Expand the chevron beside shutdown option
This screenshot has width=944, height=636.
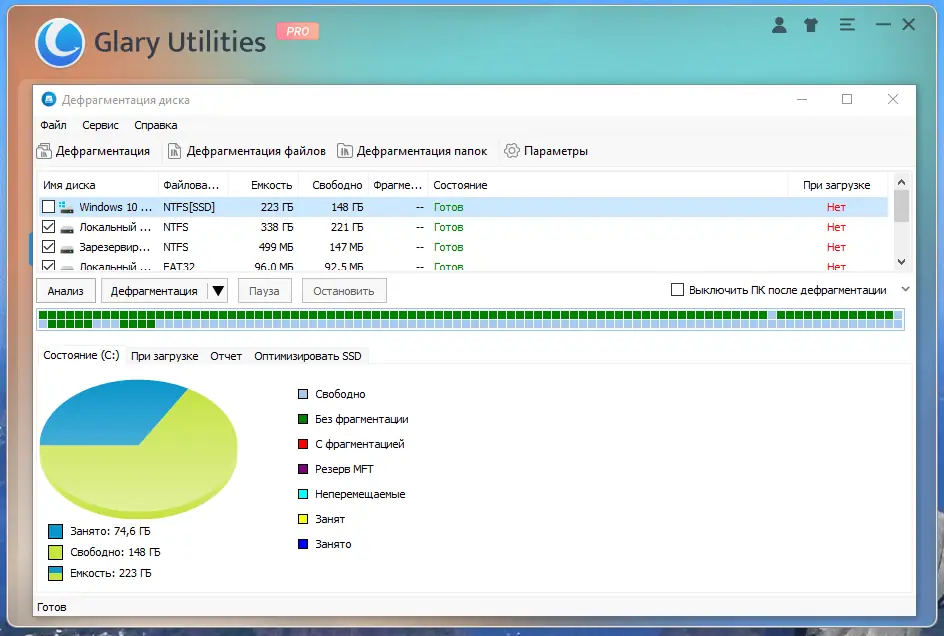click(905, 290)
